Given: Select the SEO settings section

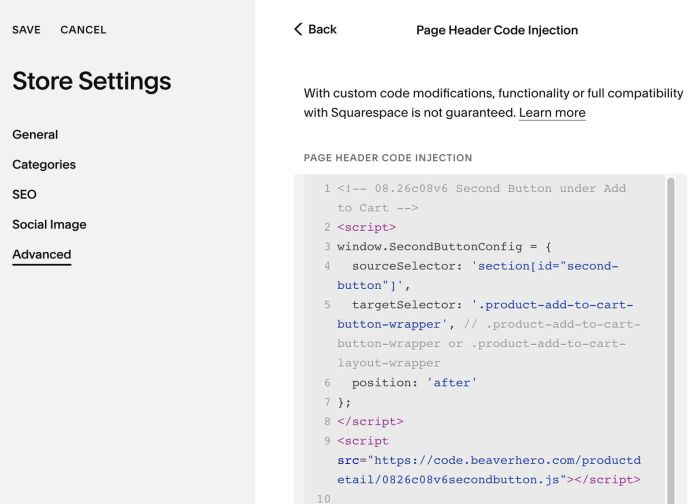Looking at the screenshot, I should coord(25,194).
